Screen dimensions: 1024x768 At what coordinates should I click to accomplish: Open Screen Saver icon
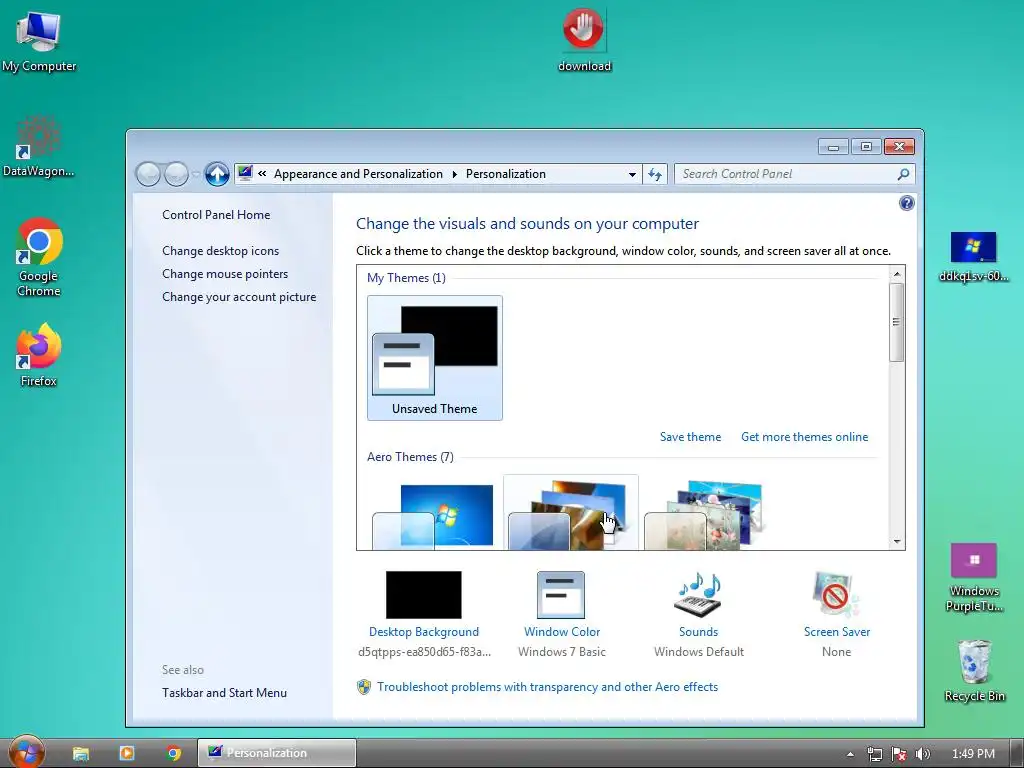[836, 595]
